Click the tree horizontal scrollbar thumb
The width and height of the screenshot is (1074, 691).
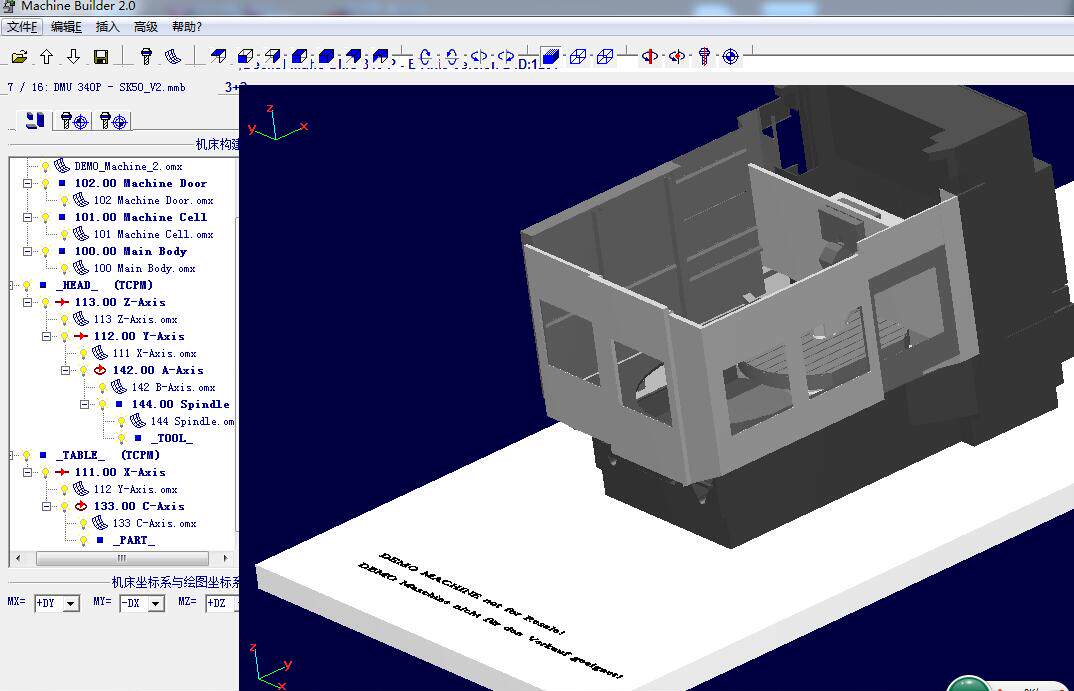(x=121, y=558)
